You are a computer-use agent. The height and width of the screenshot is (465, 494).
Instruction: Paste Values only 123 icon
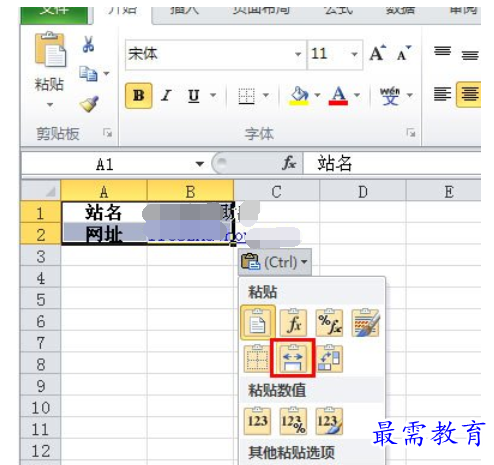257,421
